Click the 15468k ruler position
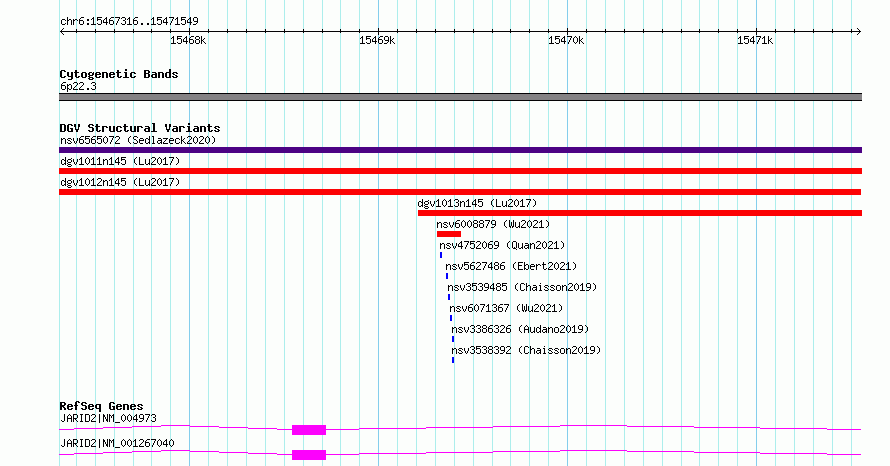 coord(188,40)
